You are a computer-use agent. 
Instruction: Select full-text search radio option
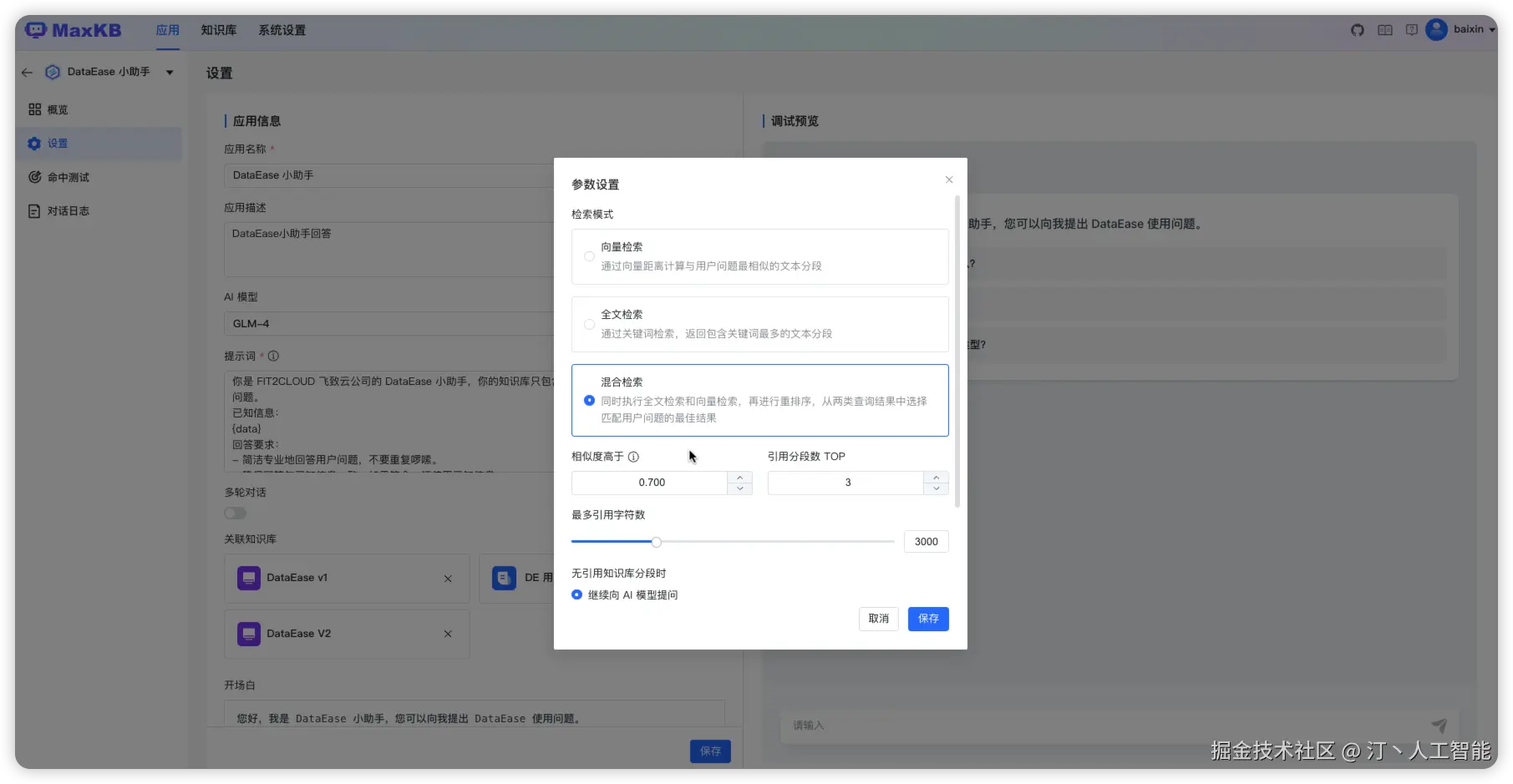[x=590, y=324]
